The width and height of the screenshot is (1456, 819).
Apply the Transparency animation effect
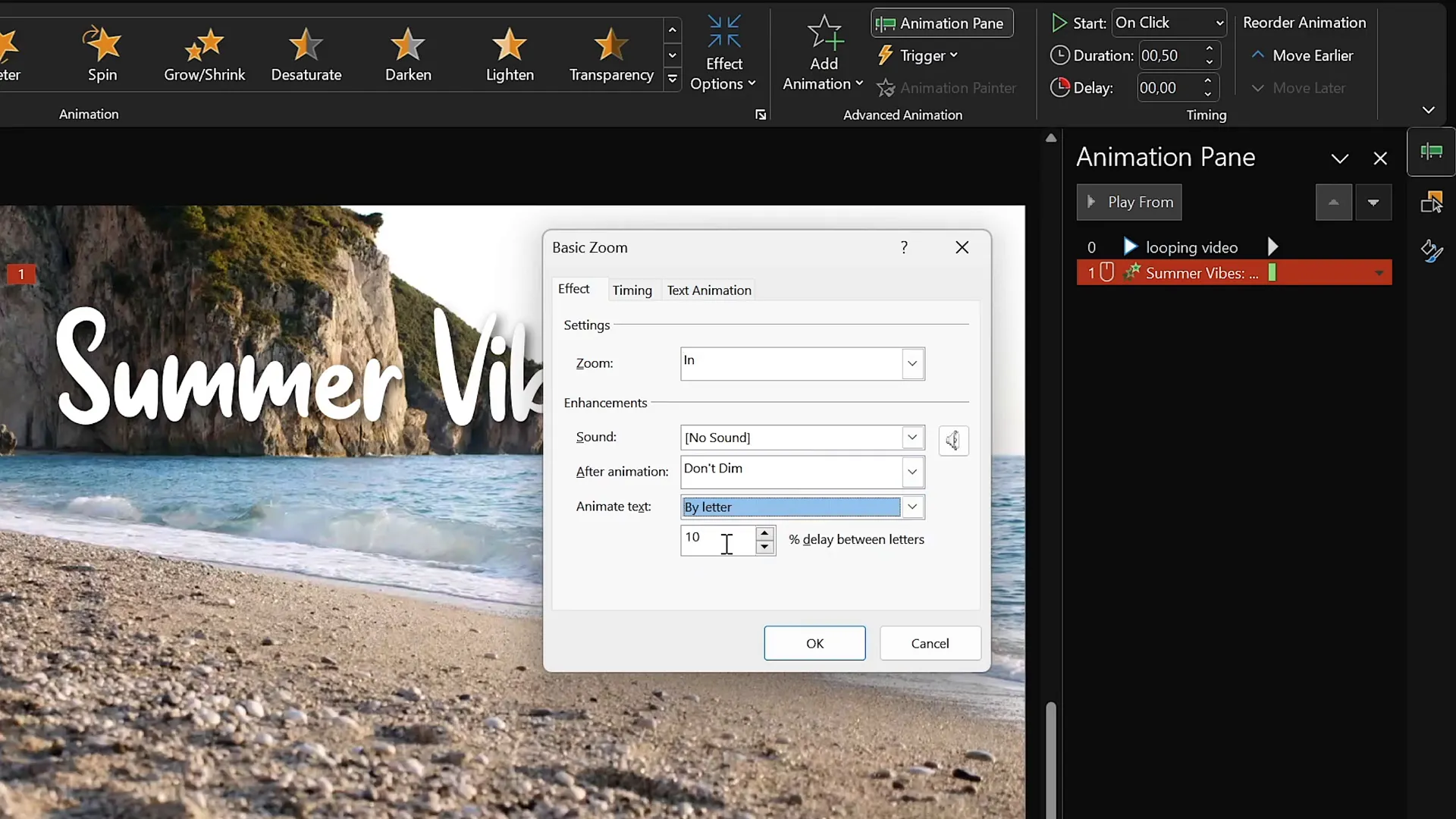pos(611,54)
